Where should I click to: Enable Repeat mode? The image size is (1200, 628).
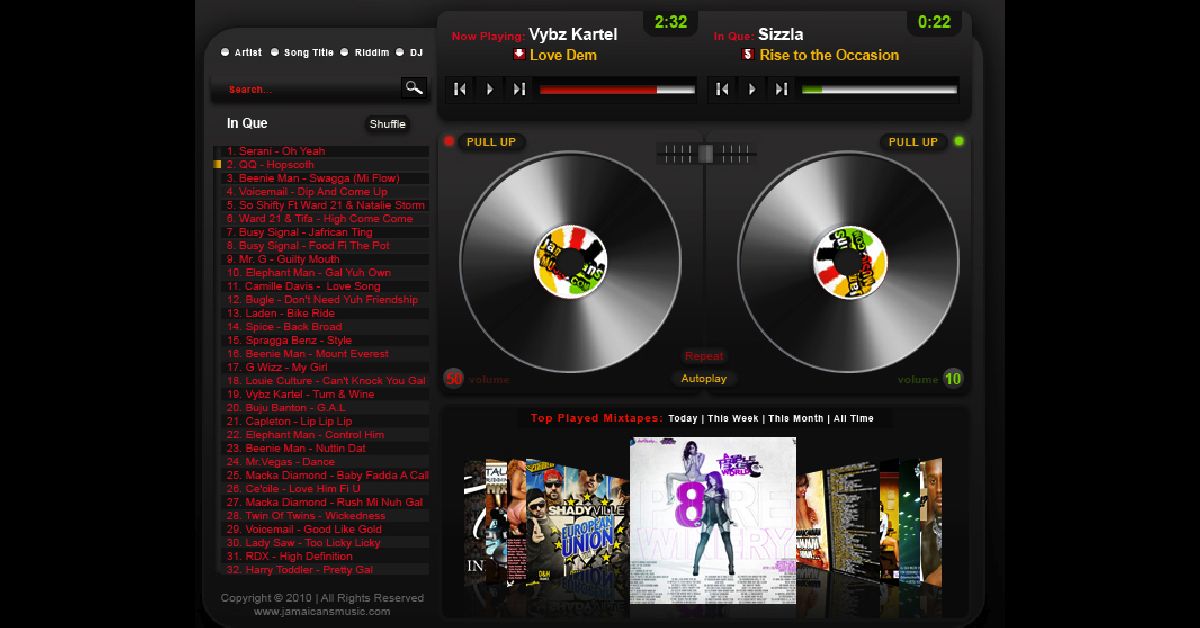pyautogui.click(x=703, y=356)
